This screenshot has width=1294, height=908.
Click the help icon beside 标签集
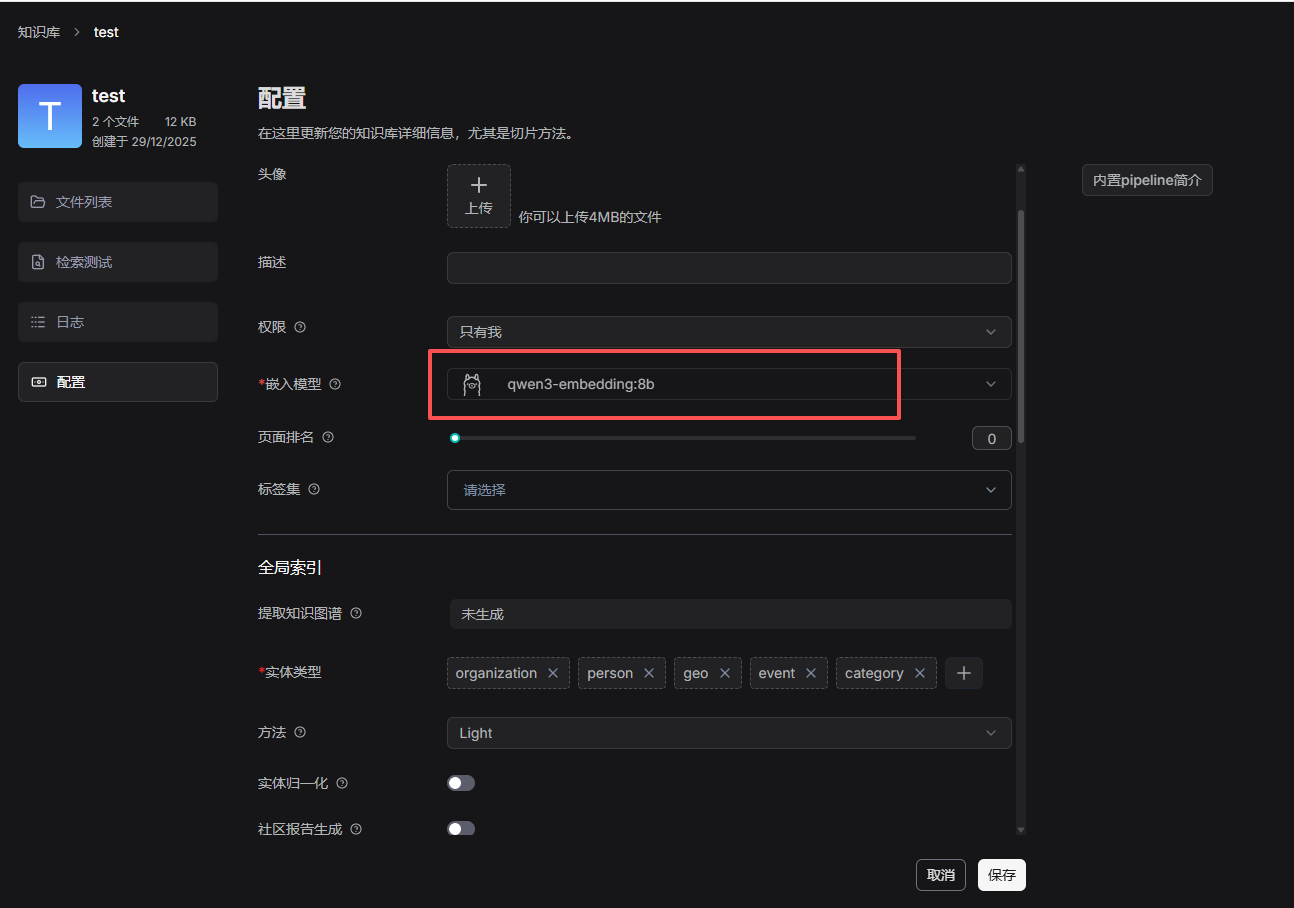(x=314, y=489)
